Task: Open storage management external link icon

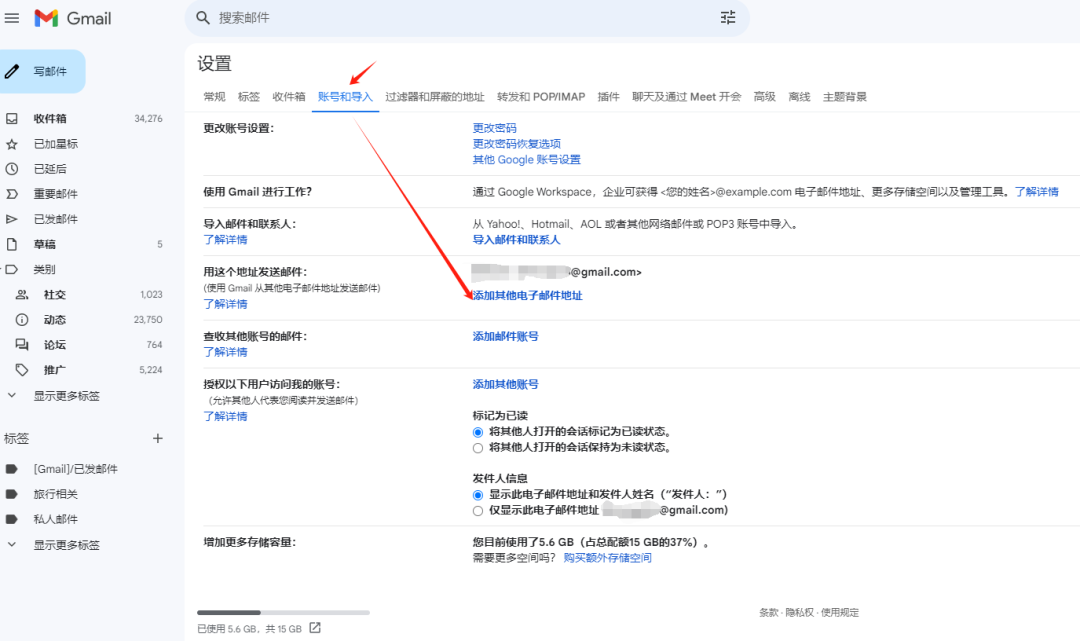Action: 315,628
